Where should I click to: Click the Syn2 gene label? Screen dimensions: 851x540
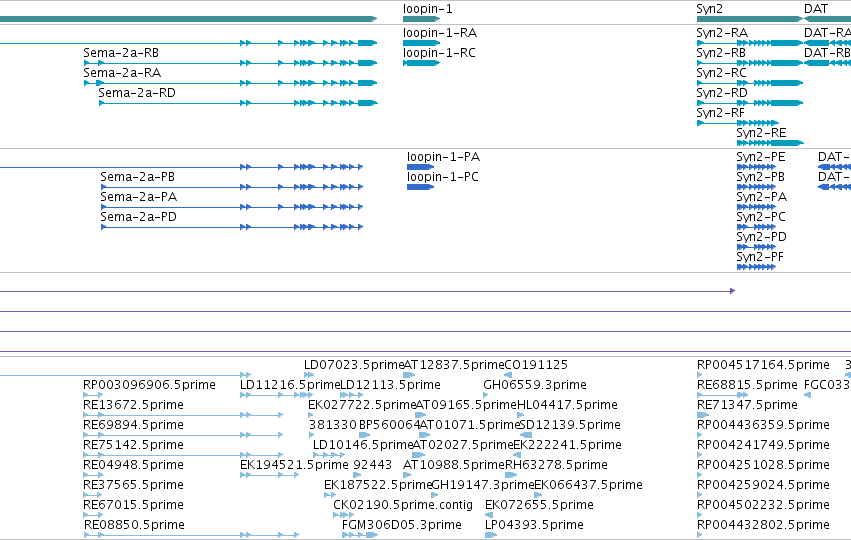pos(709,9)
